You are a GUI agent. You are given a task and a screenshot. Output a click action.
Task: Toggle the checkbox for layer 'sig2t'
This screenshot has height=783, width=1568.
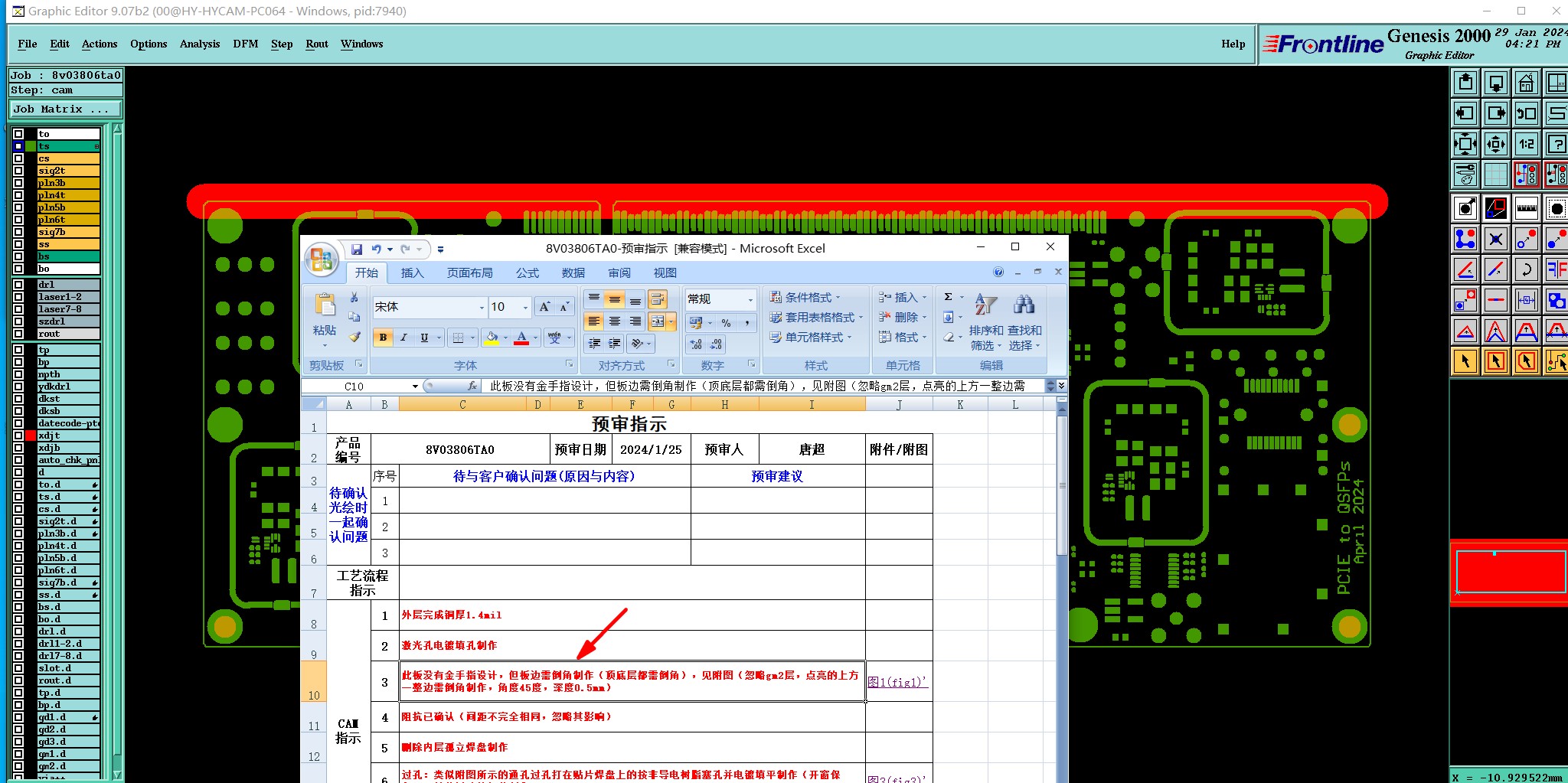click(18, 171)
